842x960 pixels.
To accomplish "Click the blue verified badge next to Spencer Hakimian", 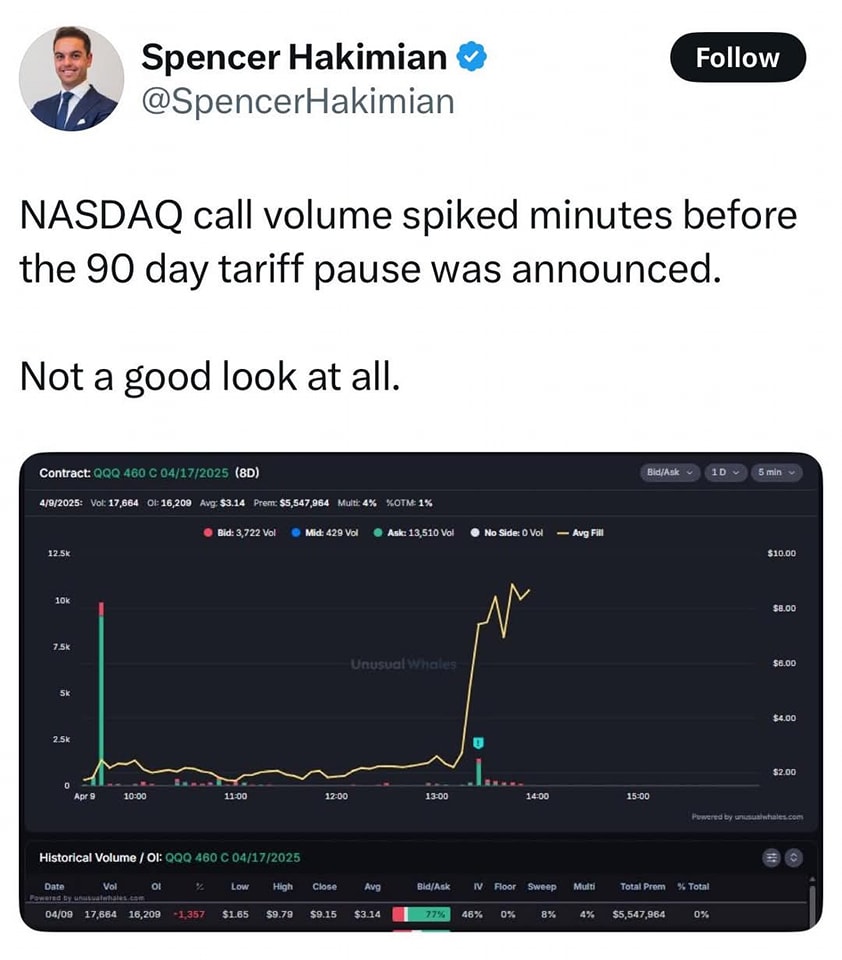I will pyautogui.click(x=472, y=57).
